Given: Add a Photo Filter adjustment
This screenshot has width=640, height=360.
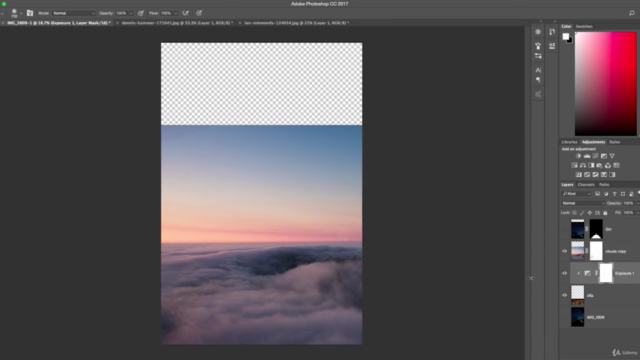Looking at the screenshot, I should click(600, 165).
